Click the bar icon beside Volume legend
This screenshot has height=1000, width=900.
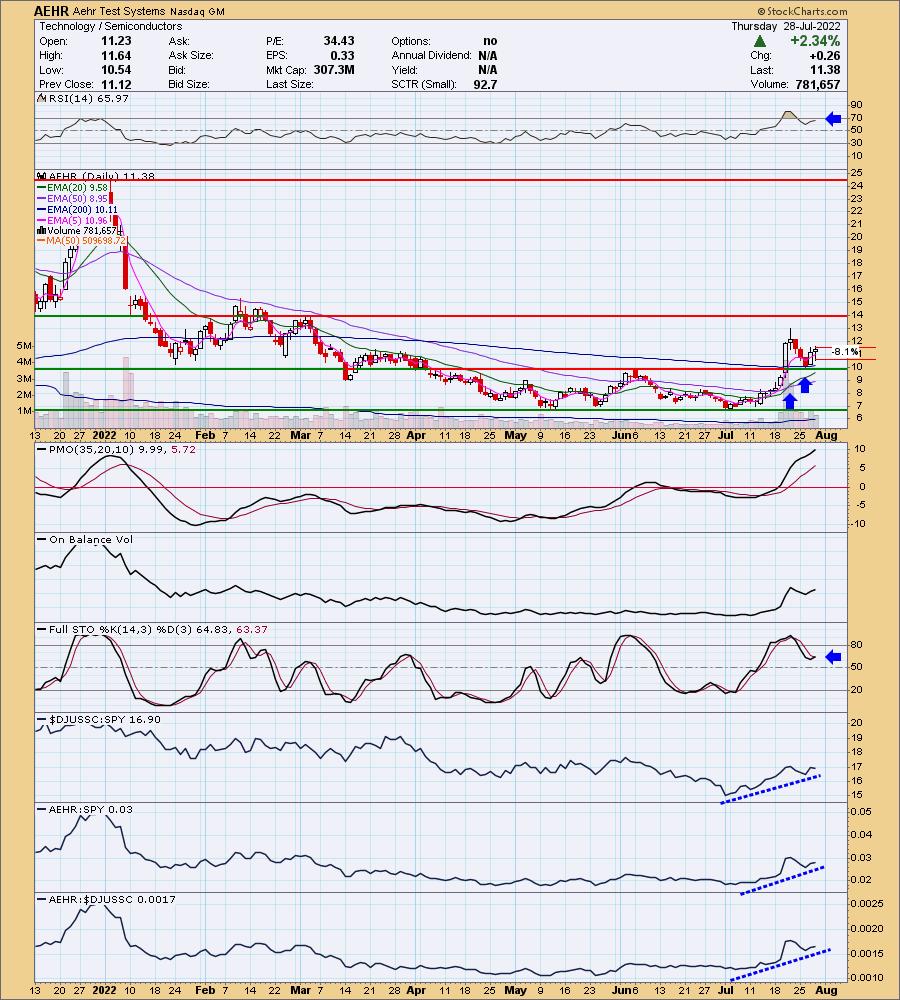[x=41, y=230]
